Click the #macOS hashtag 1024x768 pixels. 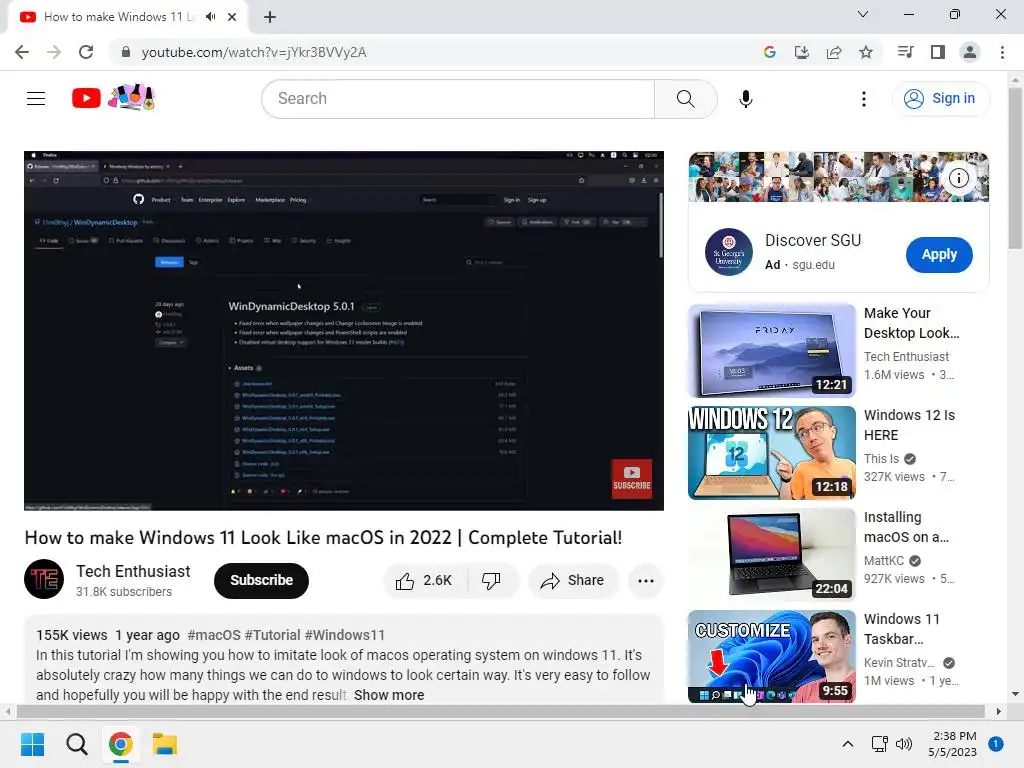tap(214, 635)
